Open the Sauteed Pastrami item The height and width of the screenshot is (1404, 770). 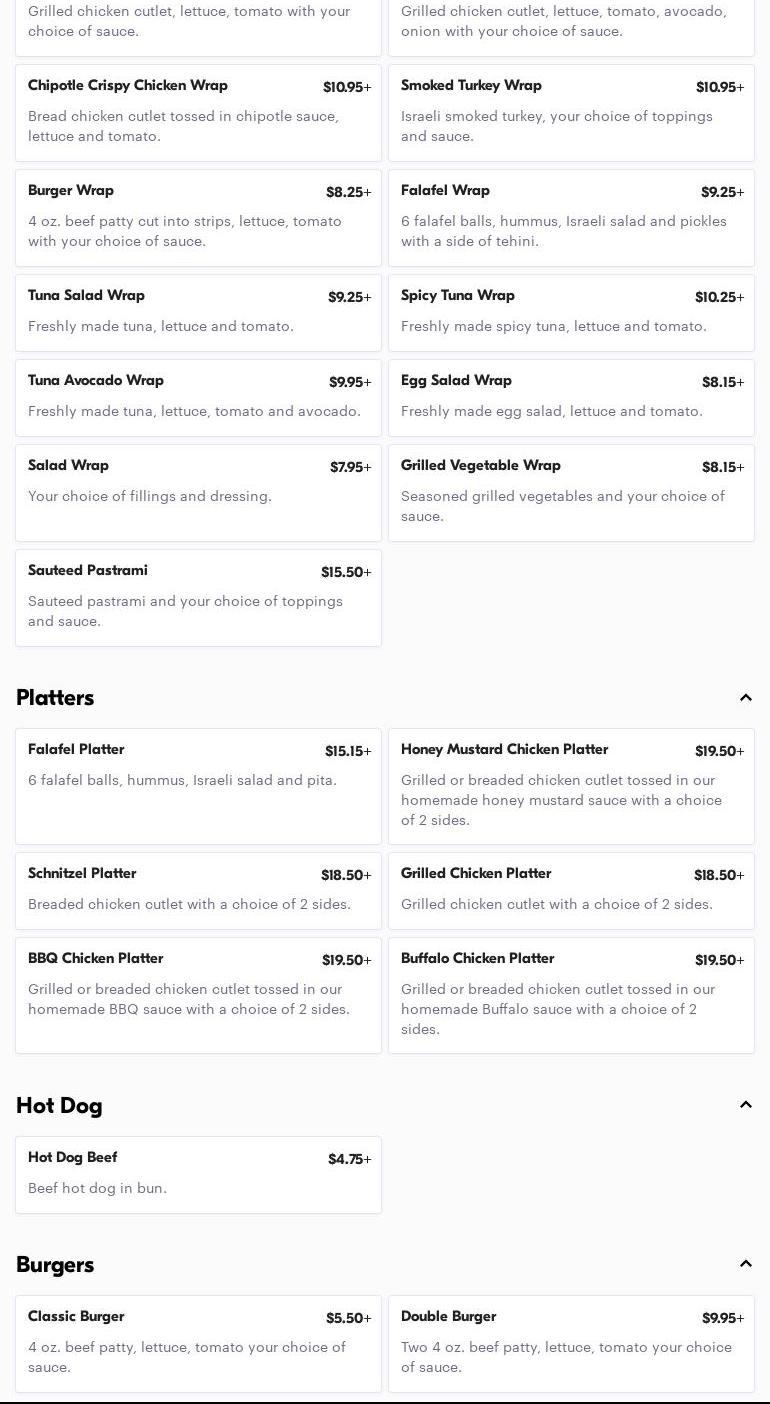click(x=198, y=598)
